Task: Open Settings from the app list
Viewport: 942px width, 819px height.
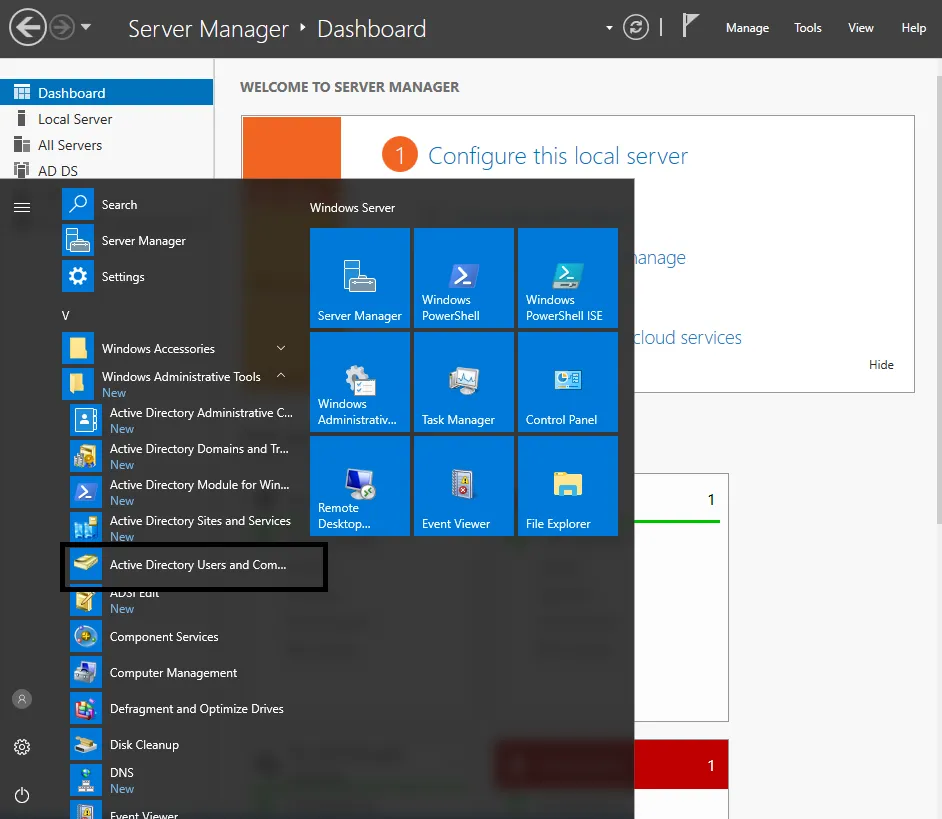Action: pyautogui.click(x=180, y=276)
